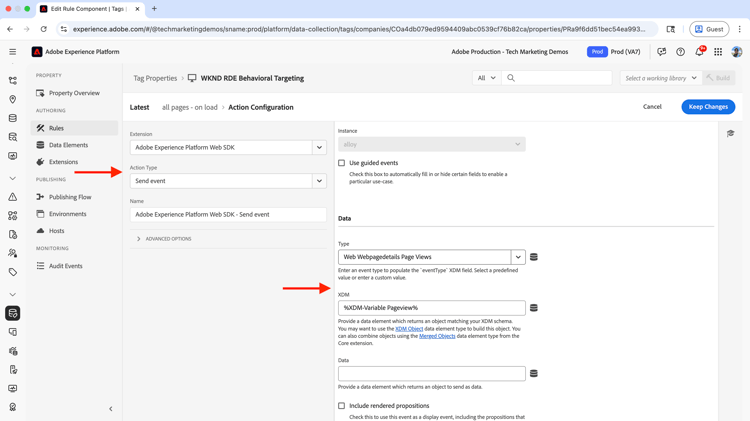Open Select a working library dropdown
The width and height of the screenshot is (750, 421).
pyautogui.click(x=661, y=78)
